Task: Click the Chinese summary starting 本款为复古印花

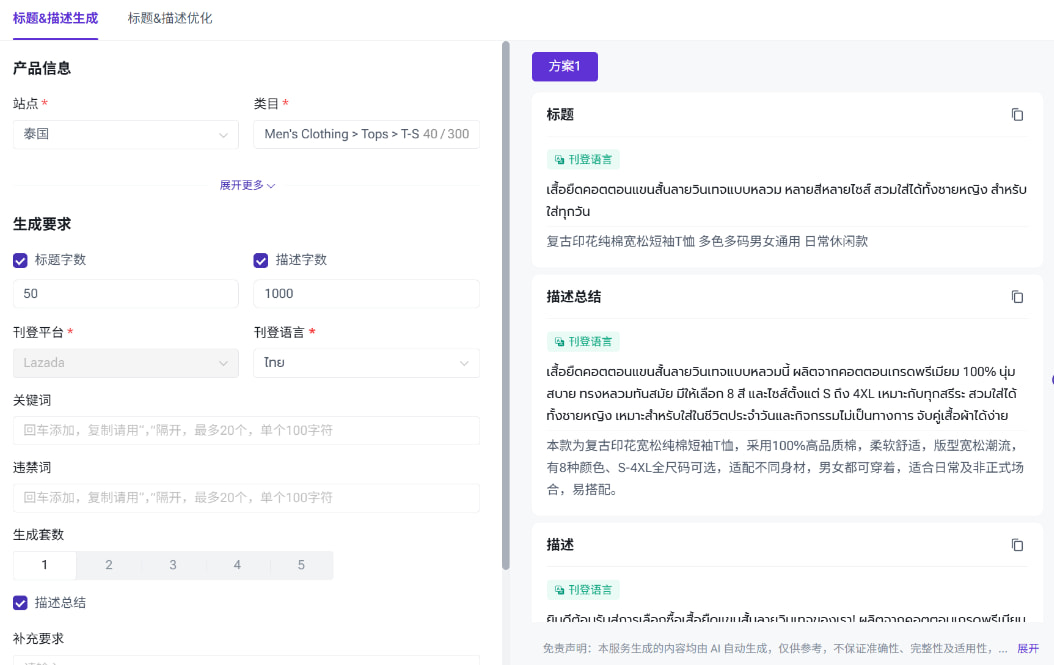Action: (x=785, y=467)
